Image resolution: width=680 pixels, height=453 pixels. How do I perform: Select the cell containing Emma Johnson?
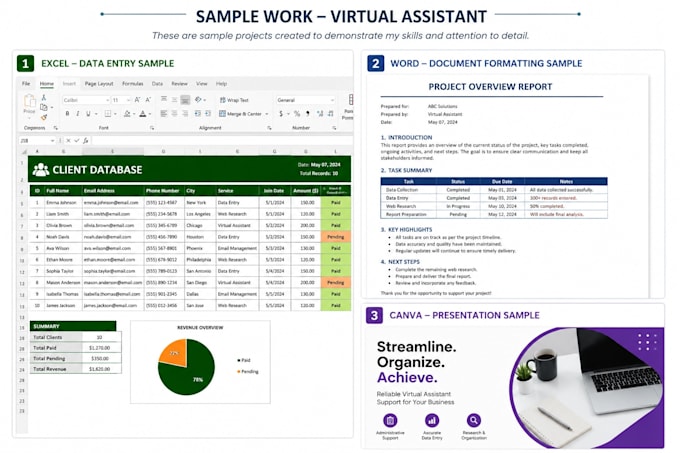[x=61, y=202]
